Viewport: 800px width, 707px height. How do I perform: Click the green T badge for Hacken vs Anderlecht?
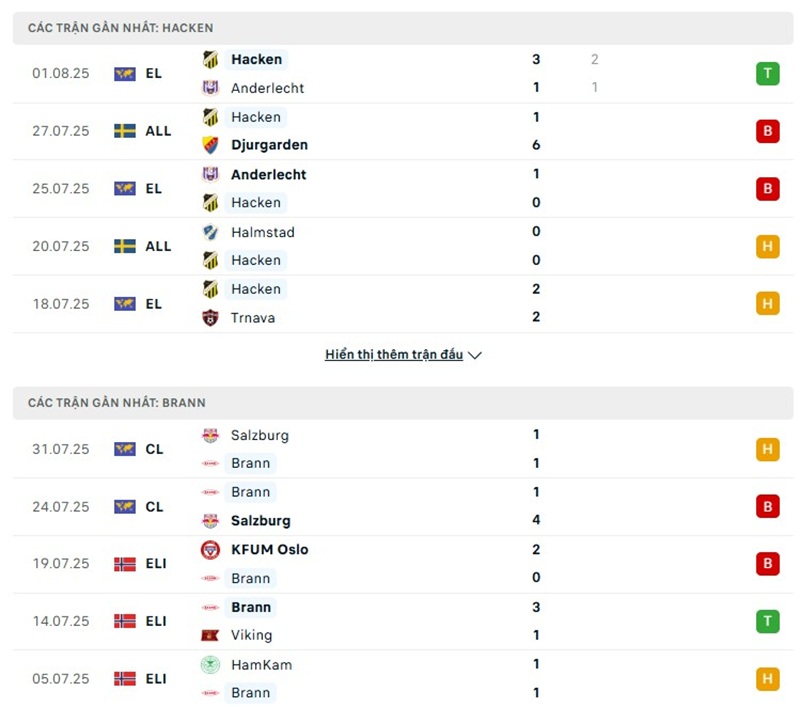coord(767,73)
